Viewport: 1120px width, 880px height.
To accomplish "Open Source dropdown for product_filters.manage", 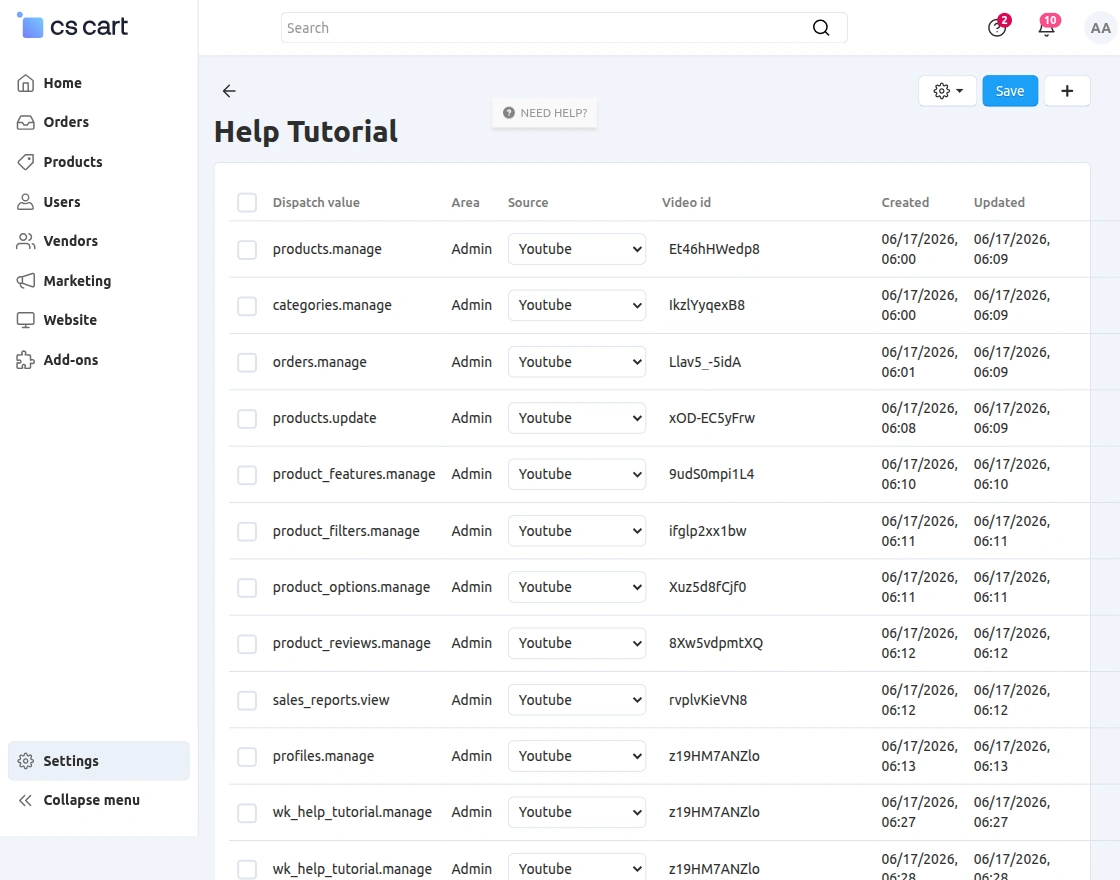I will click(576, 531).
